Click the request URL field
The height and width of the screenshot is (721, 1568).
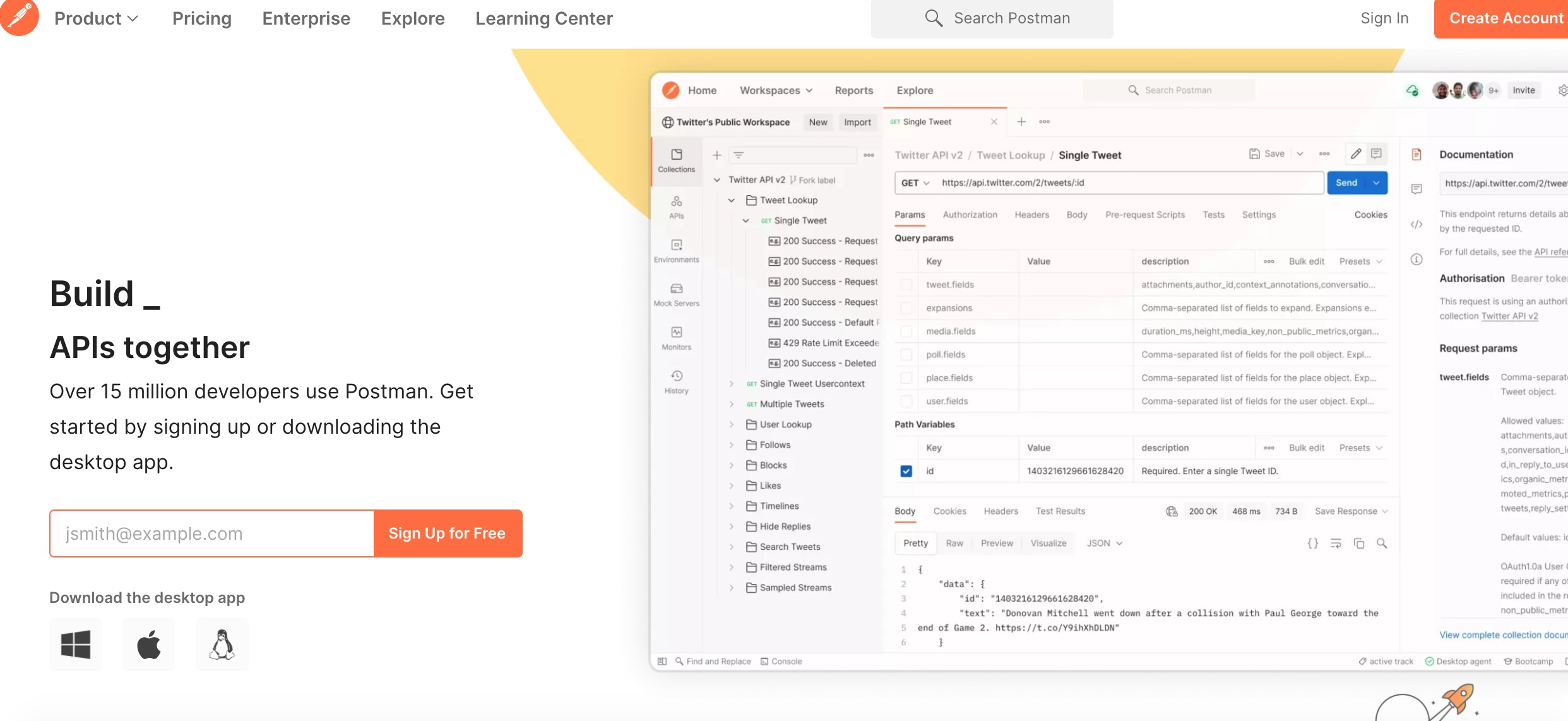pos(1129,182)
